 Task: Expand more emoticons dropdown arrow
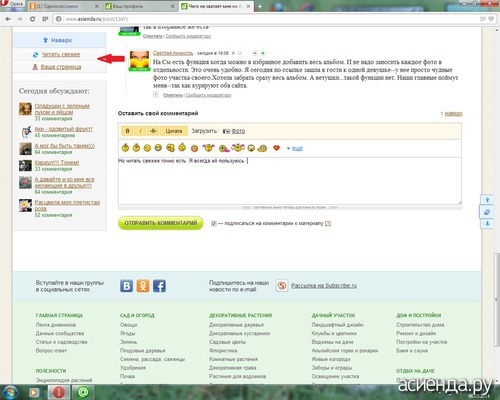[288, 148]
